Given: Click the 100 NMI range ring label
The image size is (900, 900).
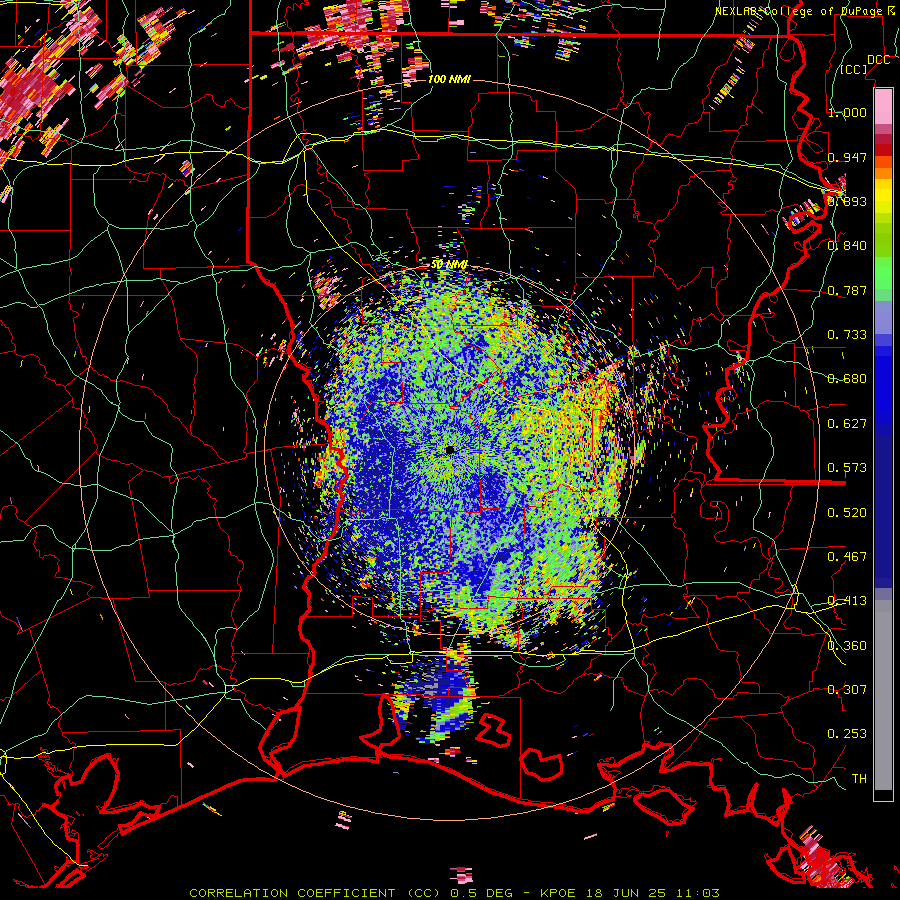Looking at the screenshot, I should [x=449, y=79].
